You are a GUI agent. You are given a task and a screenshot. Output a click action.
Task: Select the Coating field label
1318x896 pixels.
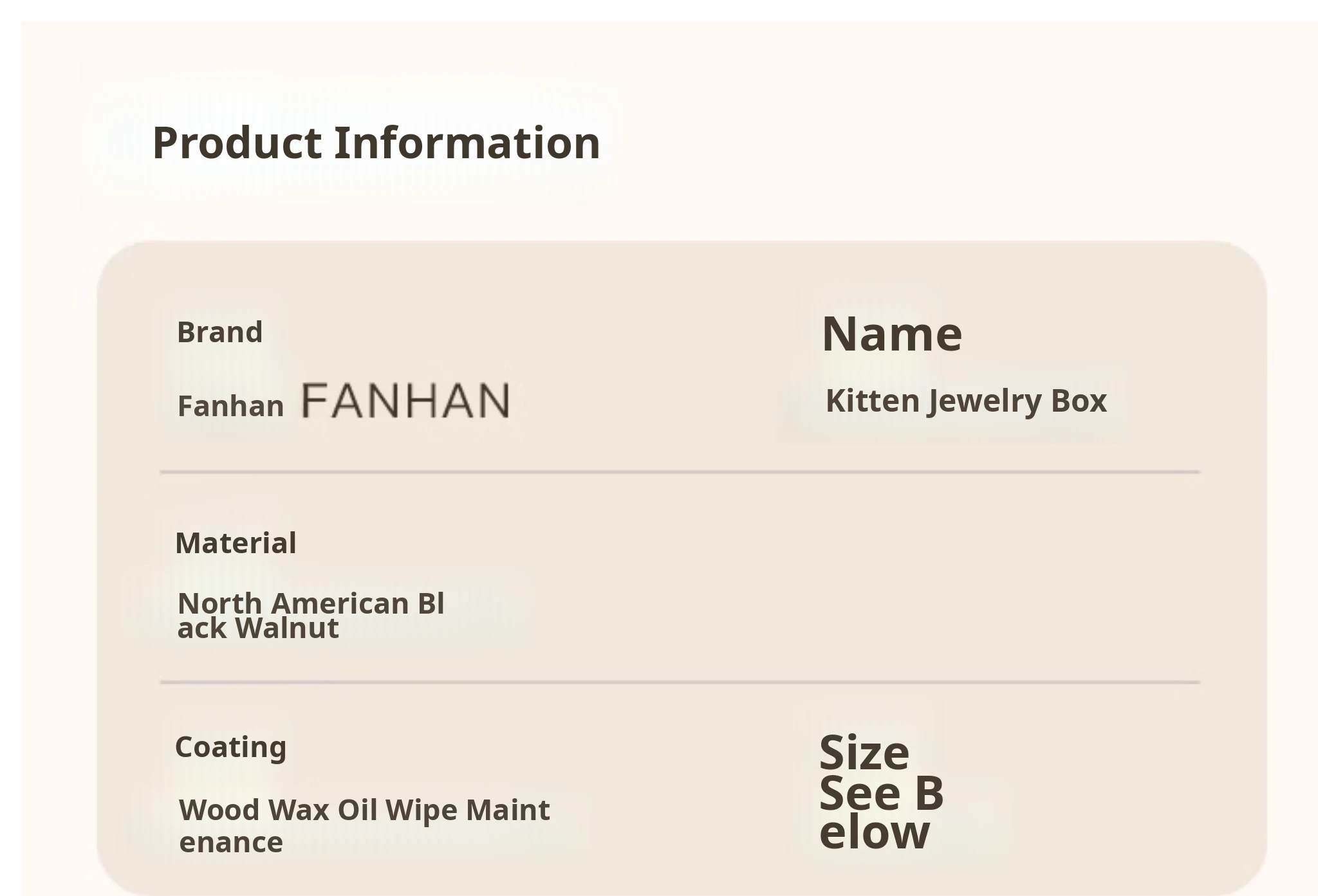point(230,747)
